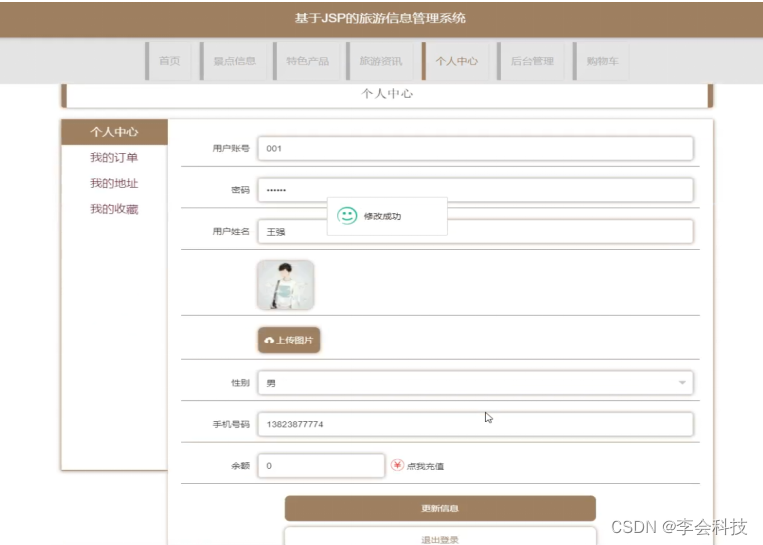Open 我的地址 in the sidebar

click(x=114, y=183)
